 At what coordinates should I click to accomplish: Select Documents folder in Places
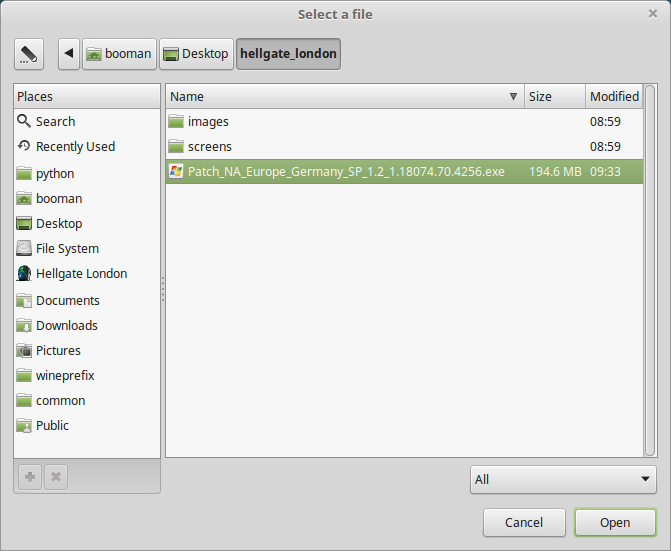click(x=87, y=301)
